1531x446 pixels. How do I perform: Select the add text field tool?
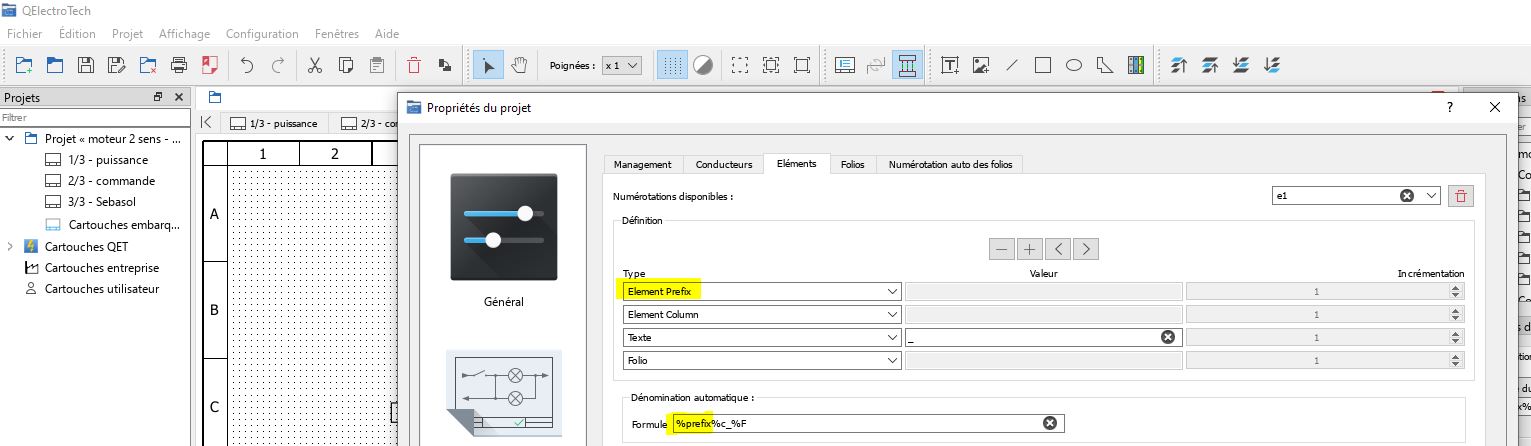pyautogui.click(x=950, y=66)
